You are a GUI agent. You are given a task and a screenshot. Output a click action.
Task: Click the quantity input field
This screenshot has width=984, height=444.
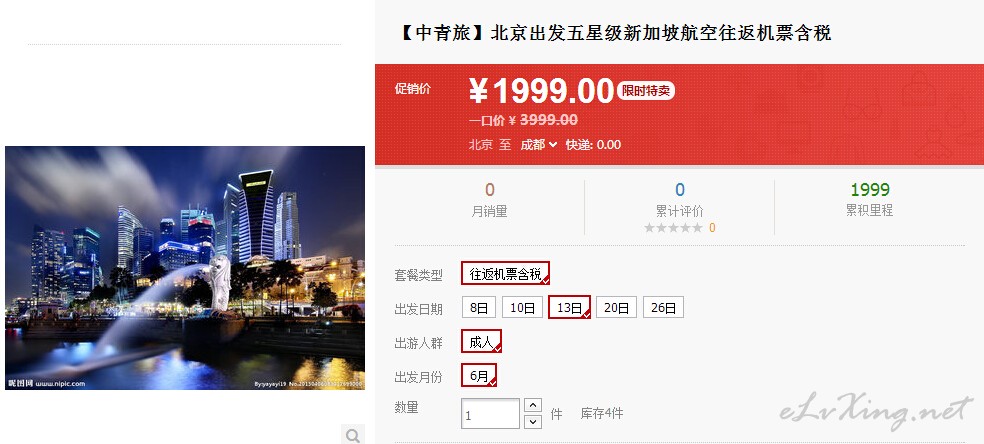[x=490, y=414]
